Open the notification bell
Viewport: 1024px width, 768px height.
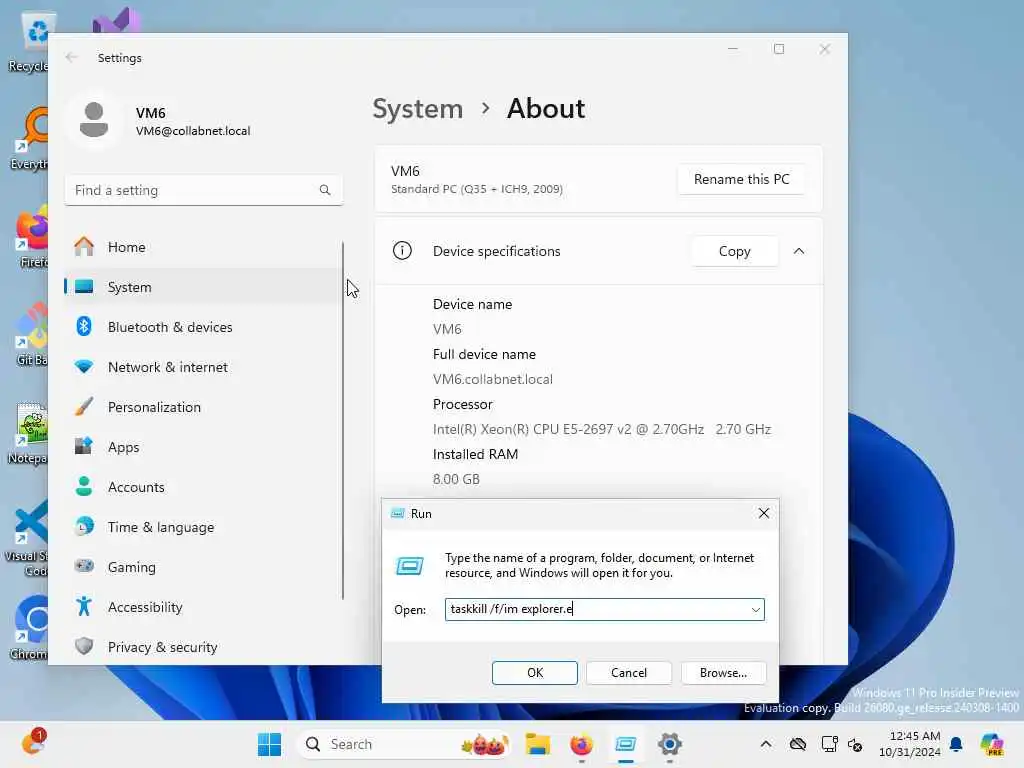click(x=956, y=744)
